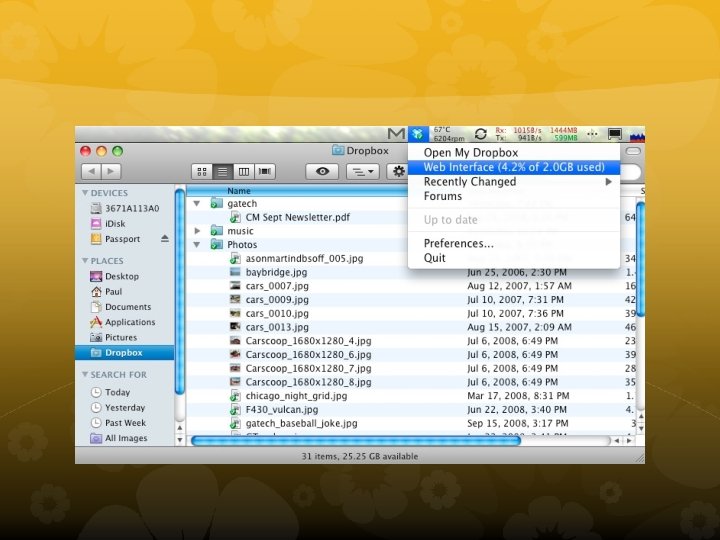The height and width of the screenshot is (540, 720).
Task: Click the file list vertical scrollbar
Action: coord(640,259)
